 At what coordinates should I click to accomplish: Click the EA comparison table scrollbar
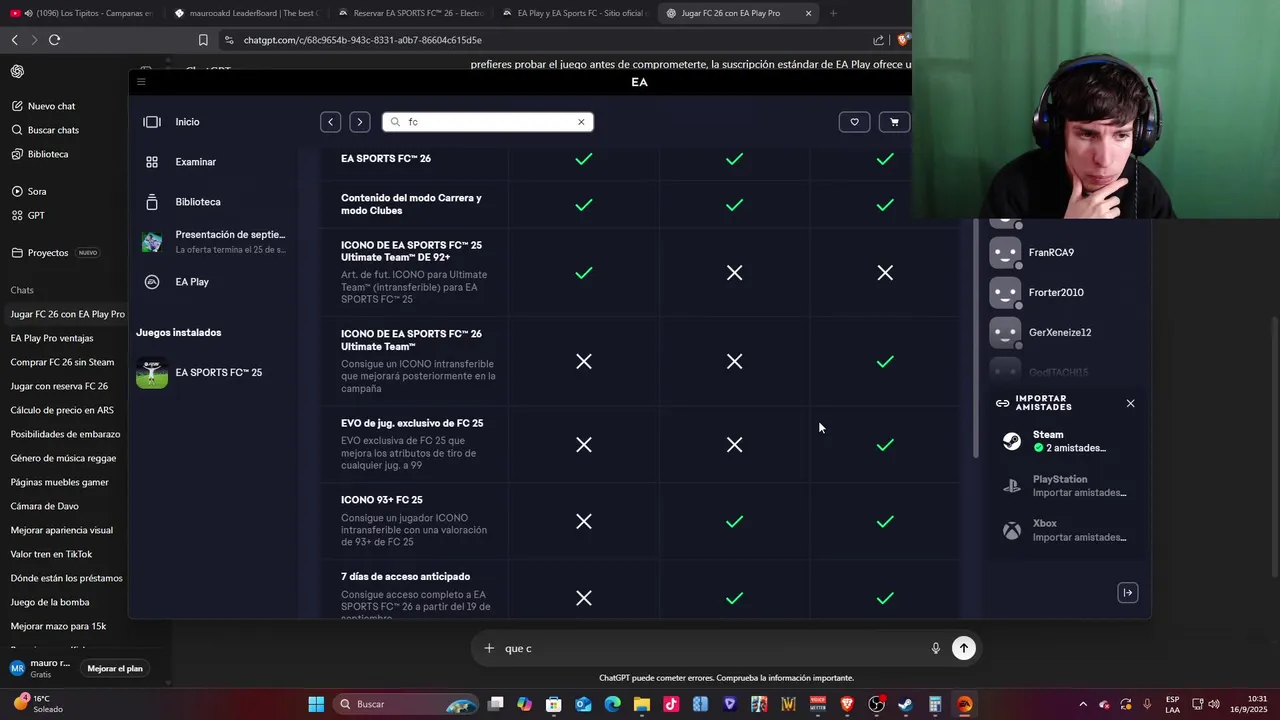click(976, 340)
